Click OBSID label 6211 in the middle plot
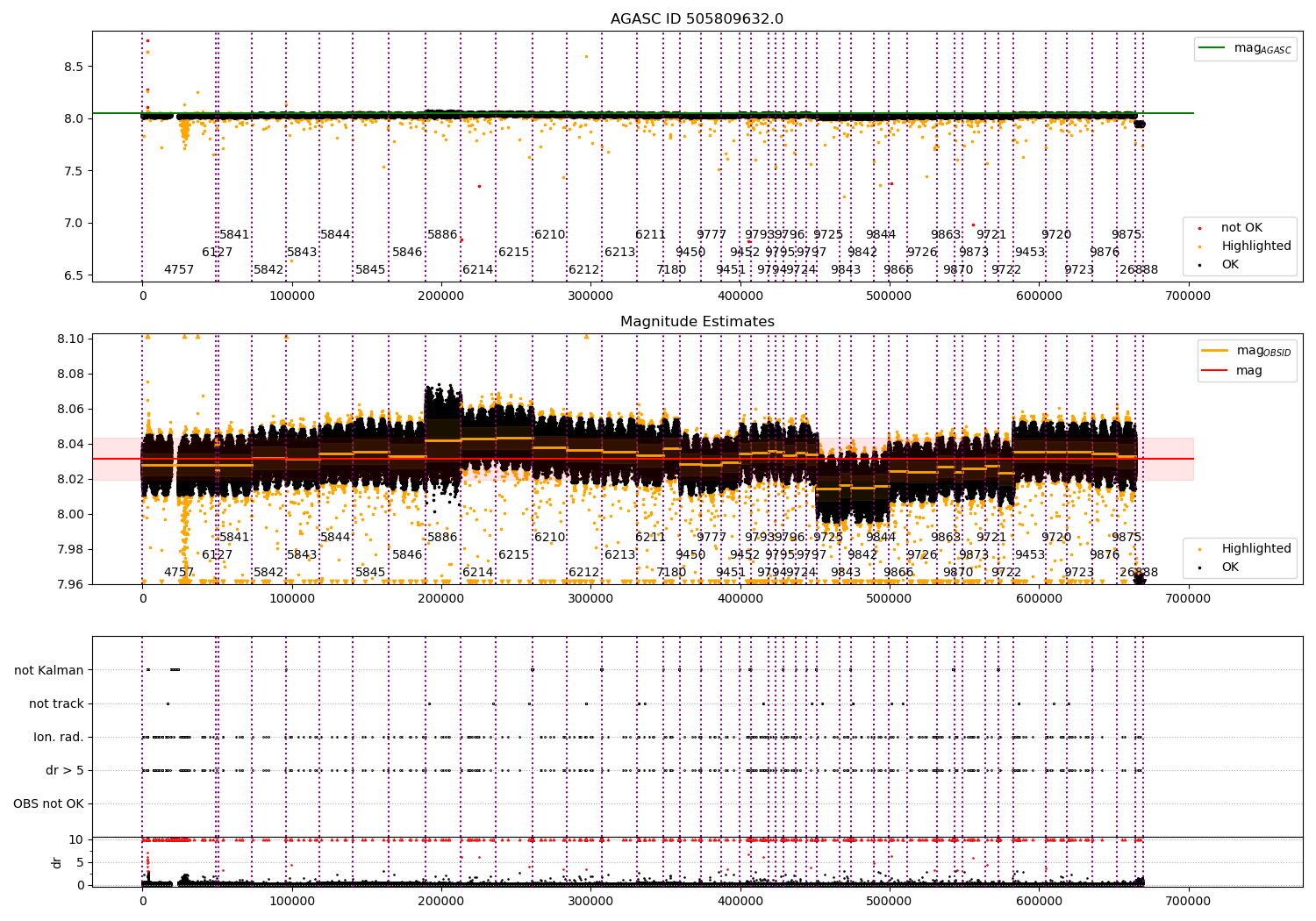1316x921 pixels. (x=651, y=538)
